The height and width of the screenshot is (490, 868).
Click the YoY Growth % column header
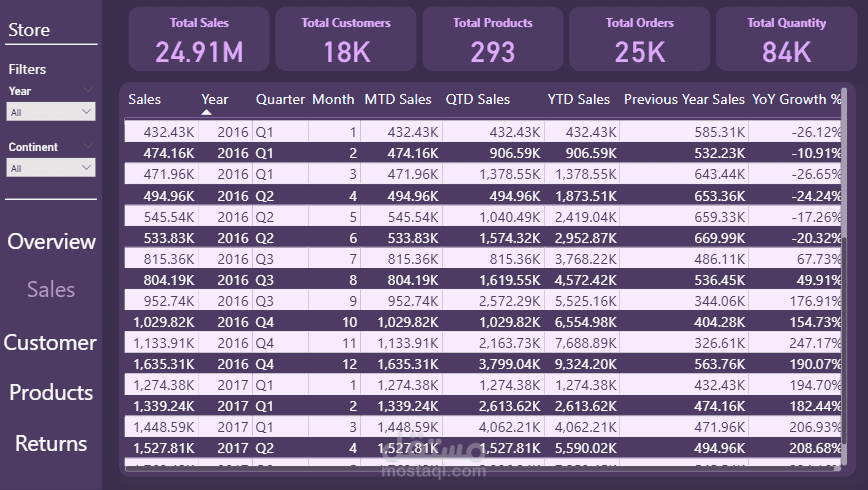tap(797, 99)
